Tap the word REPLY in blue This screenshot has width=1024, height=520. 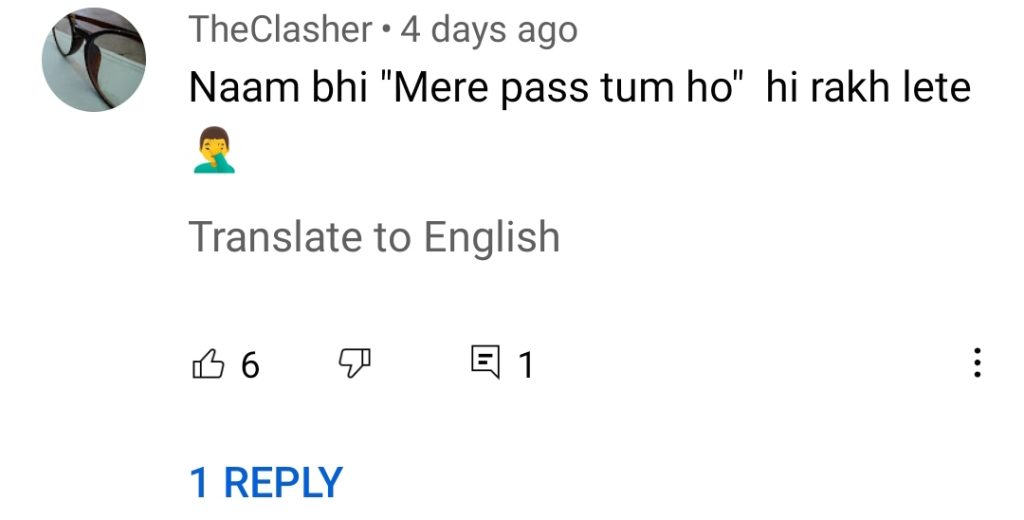pos(283,483)
